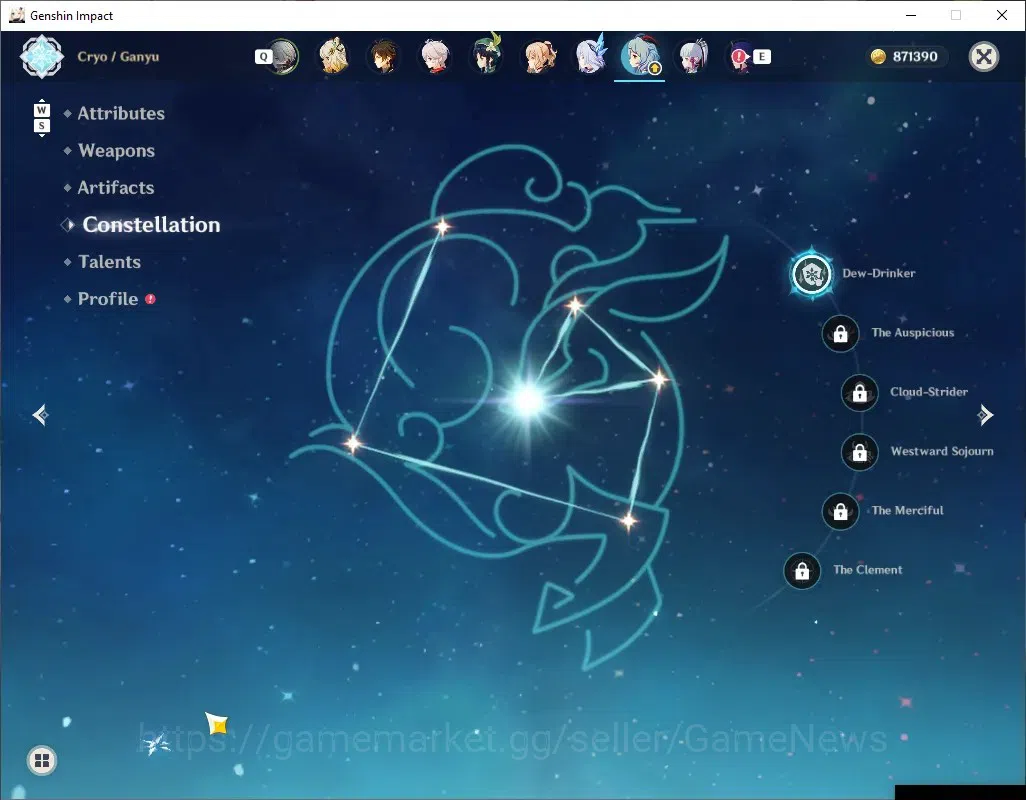
Task: Open the grid menu icon bottom-left
Action: [42, 760]
